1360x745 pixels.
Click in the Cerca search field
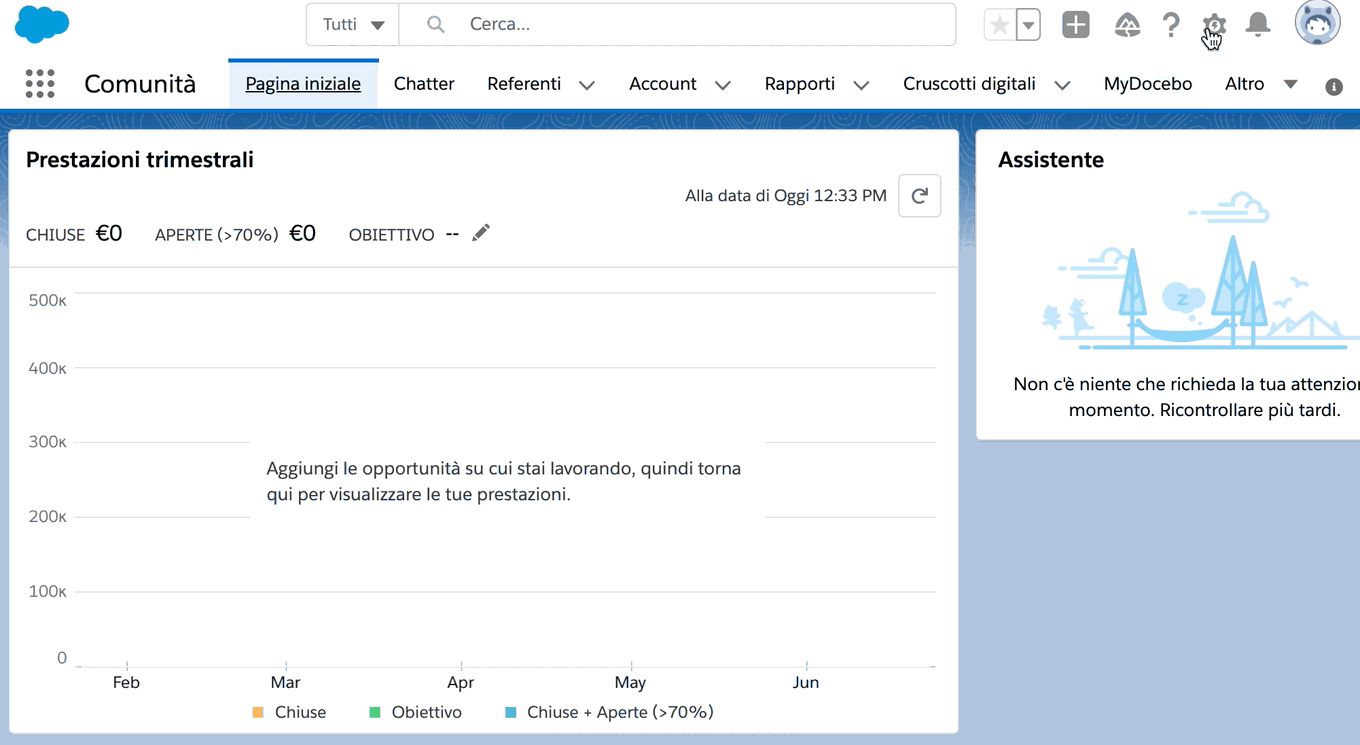[x=678, y=24]
